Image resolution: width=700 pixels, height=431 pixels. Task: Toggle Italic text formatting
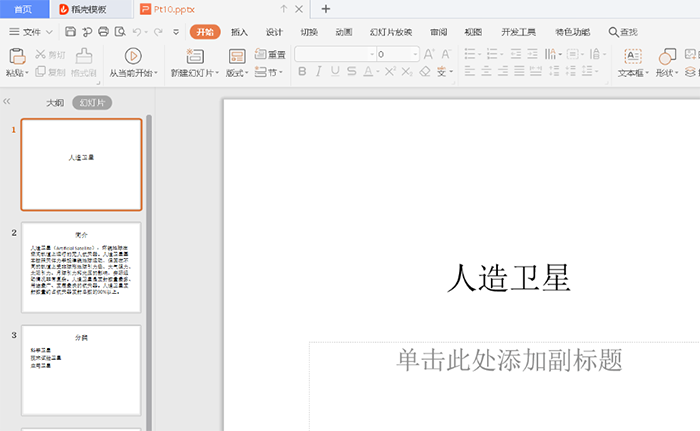tap(319, 72)
